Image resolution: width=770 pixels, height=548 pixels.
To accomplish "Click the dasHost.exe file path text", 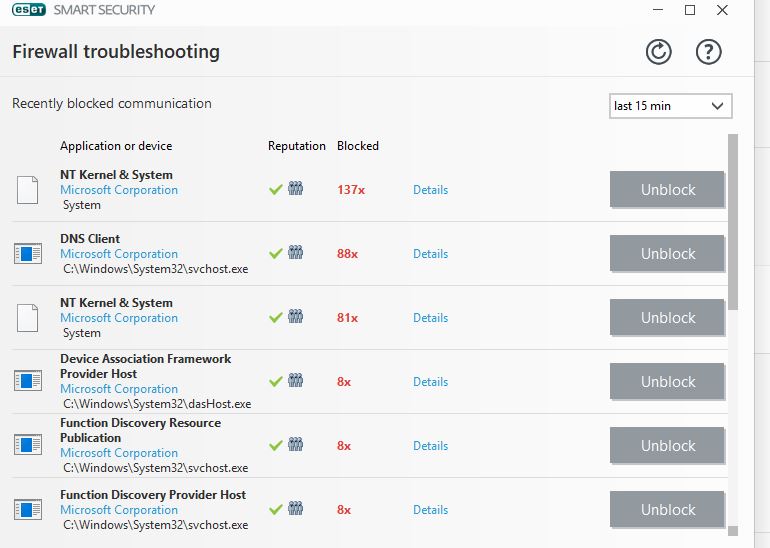I will pyautogui.click(x=157, y=404).
